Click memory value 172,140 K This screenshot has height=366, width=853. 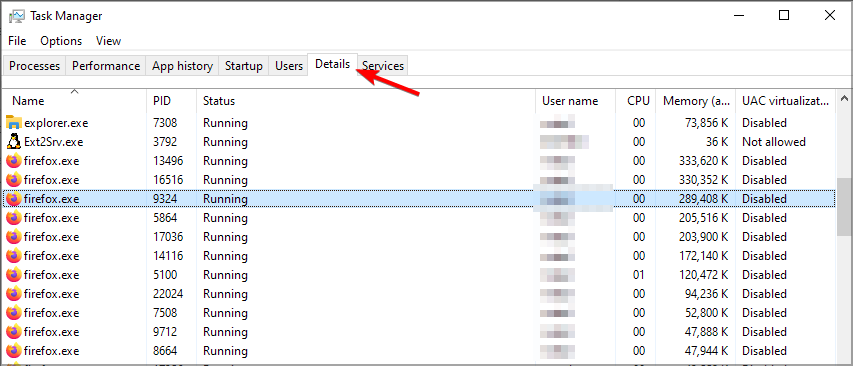coord(703,256)
